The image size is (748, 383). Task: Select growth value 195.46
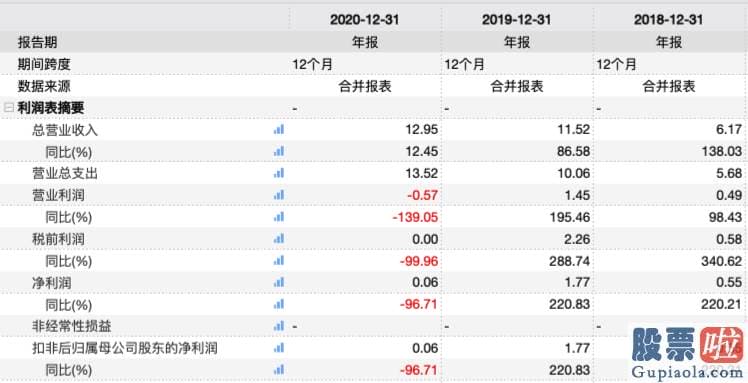pos(569,217)
